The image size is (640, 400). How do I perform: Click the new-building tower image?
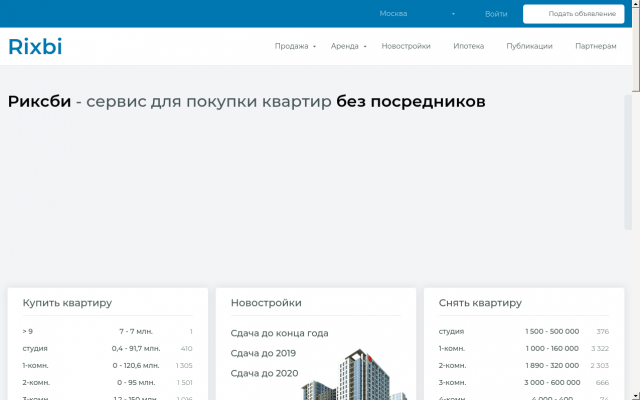tap(354, 375)
